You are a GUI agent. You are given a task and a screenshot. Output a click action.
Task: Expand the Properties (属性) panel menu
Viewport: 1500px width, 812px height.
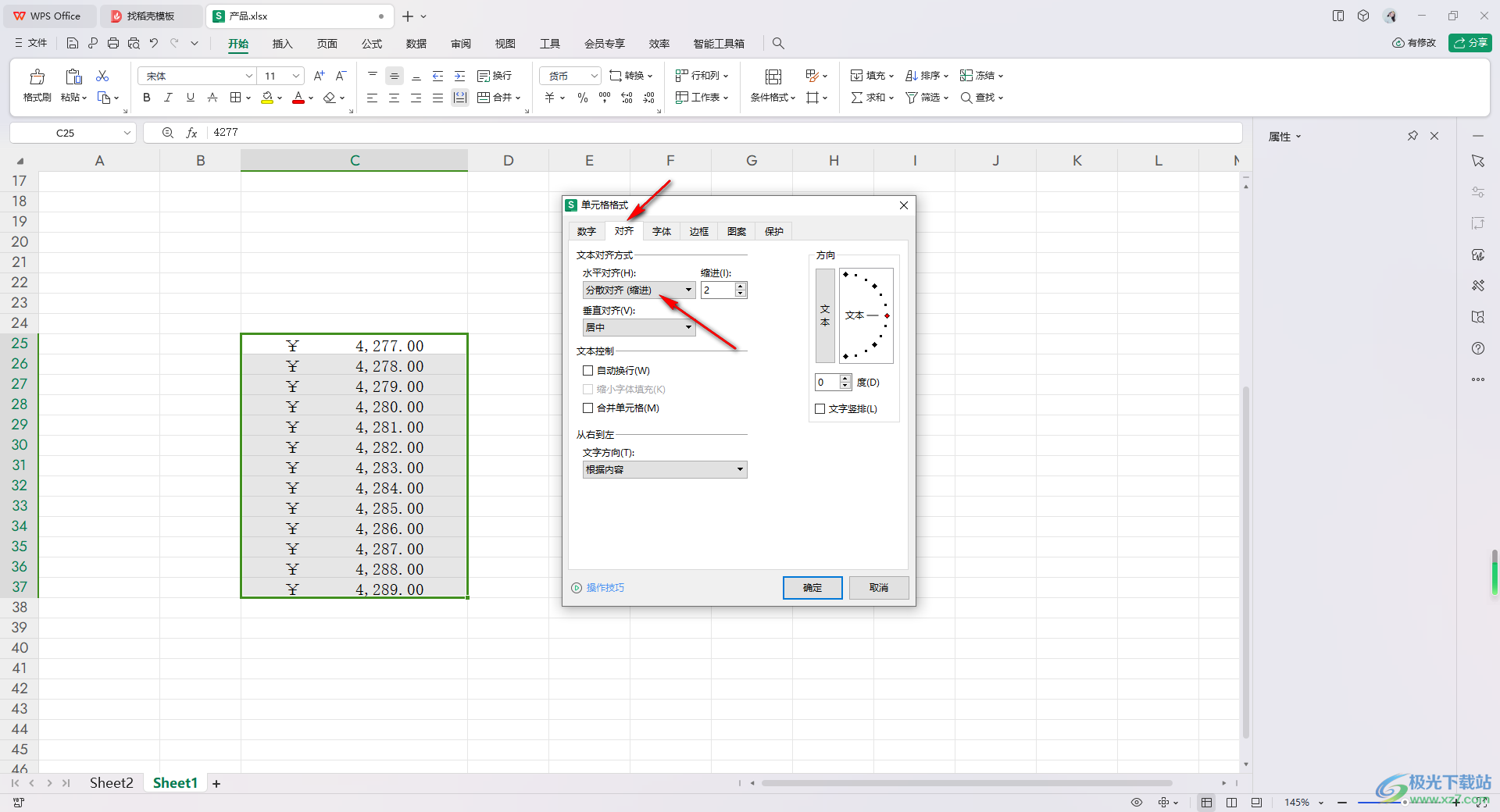click(x=1284, y=137)
